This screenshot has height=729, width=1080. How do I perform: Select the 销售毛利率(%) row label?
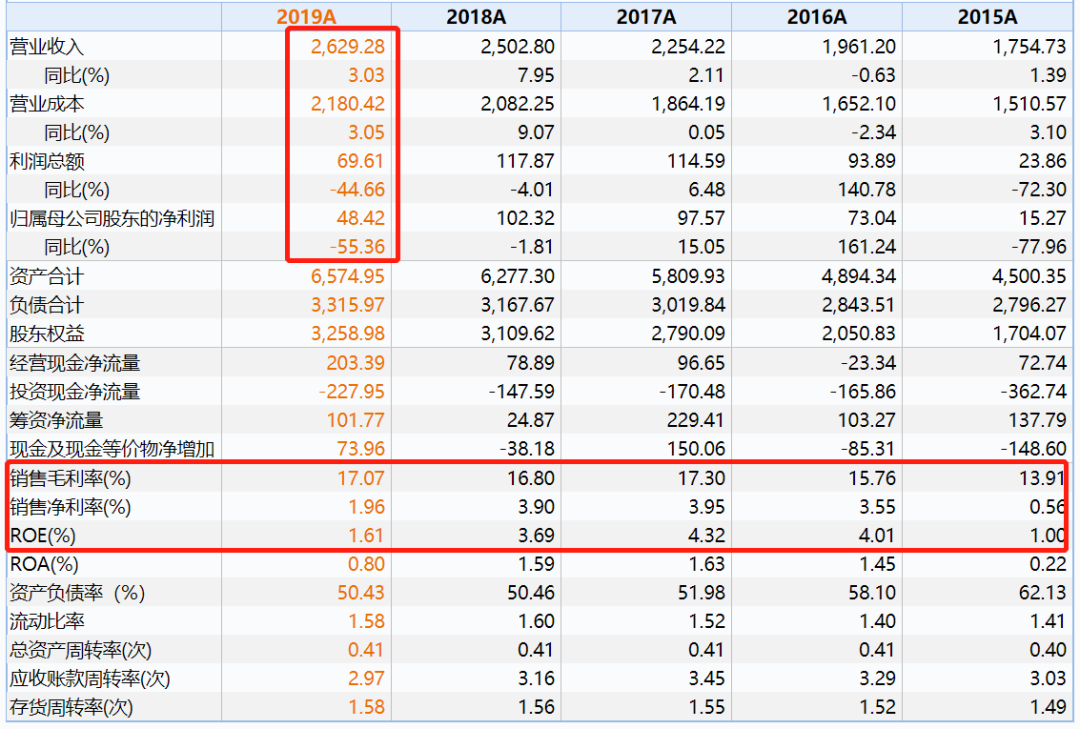click(x=70, y=478)
